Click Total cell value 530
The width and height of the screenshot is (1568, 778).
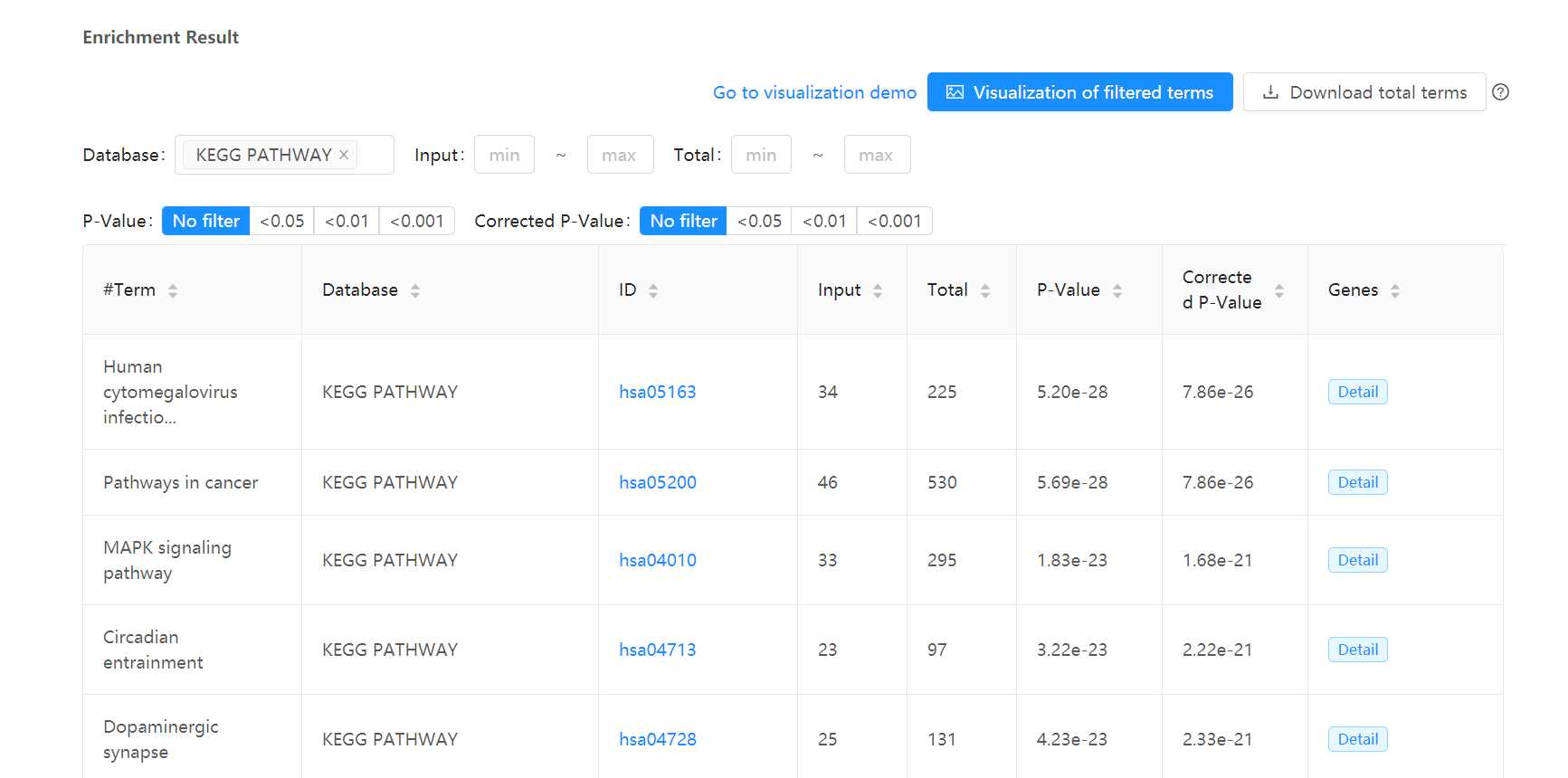942,482
